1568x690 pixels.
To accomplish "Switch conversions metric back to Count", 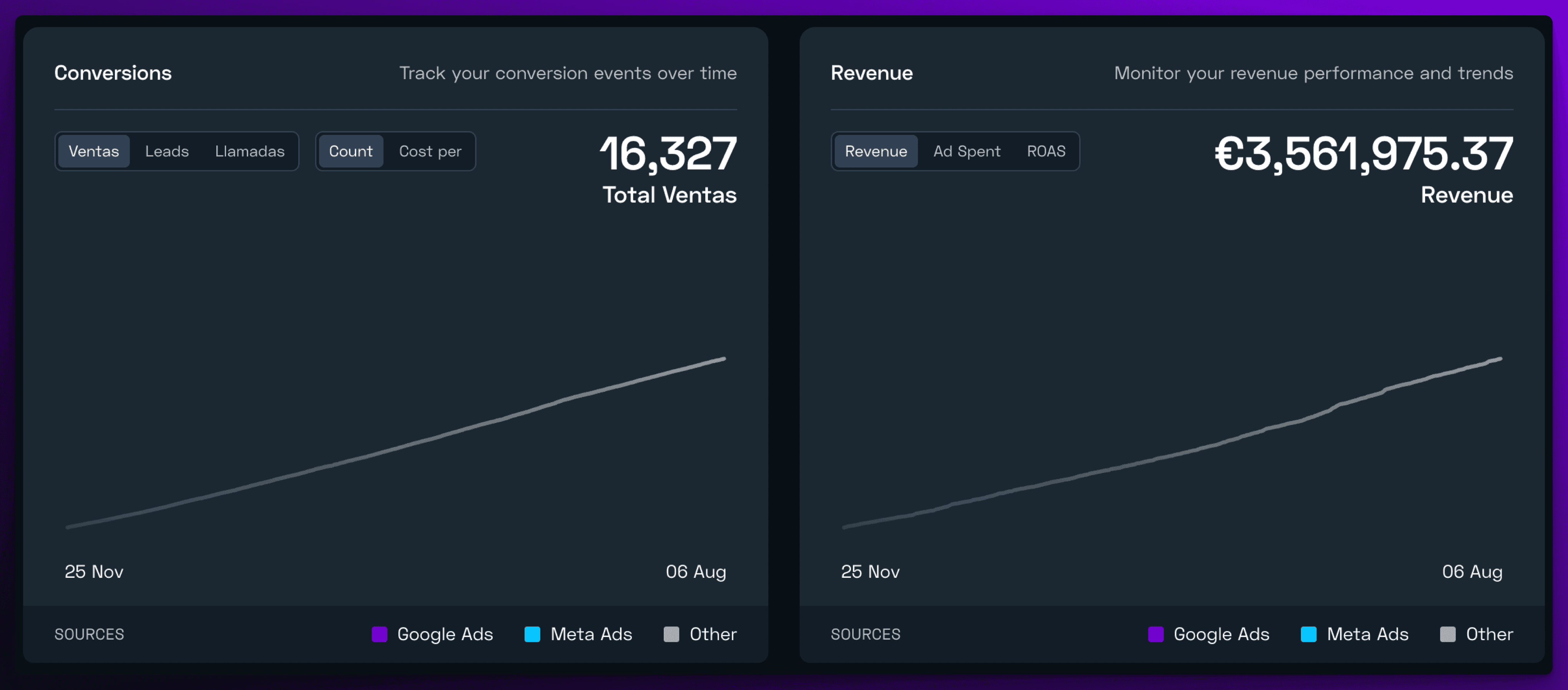I will 350,151.
